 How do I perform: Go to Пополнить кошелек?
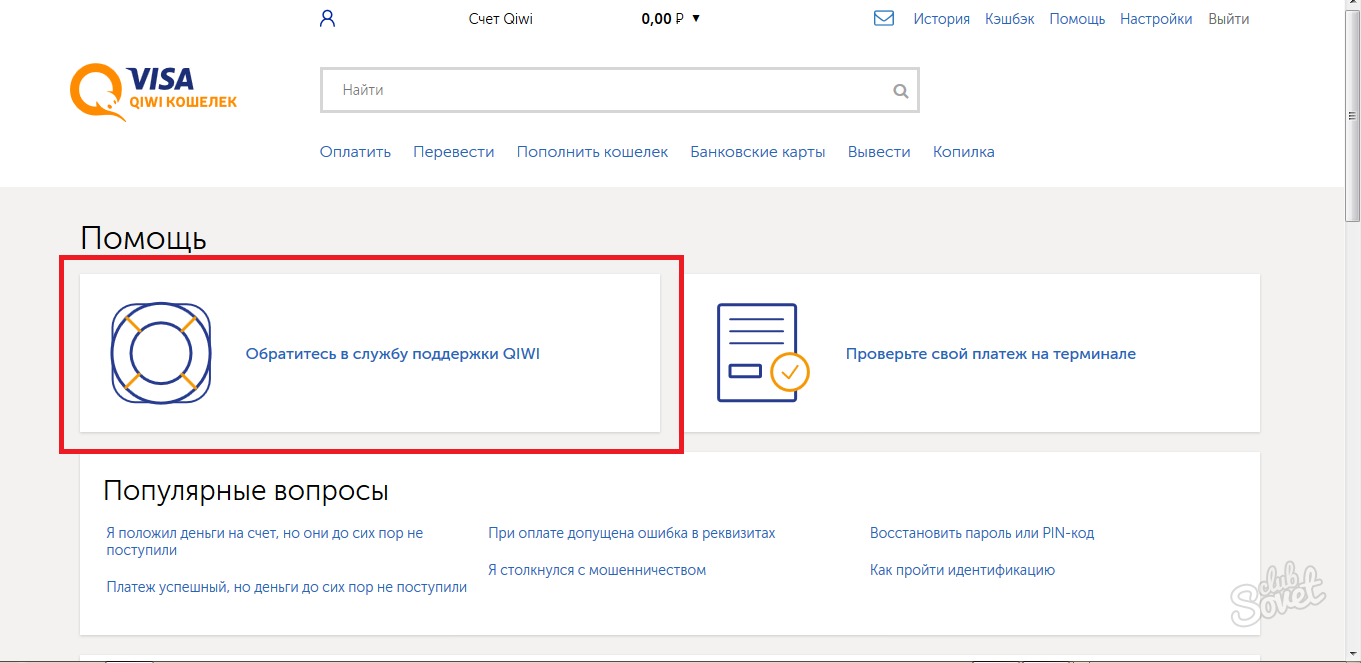593,152
